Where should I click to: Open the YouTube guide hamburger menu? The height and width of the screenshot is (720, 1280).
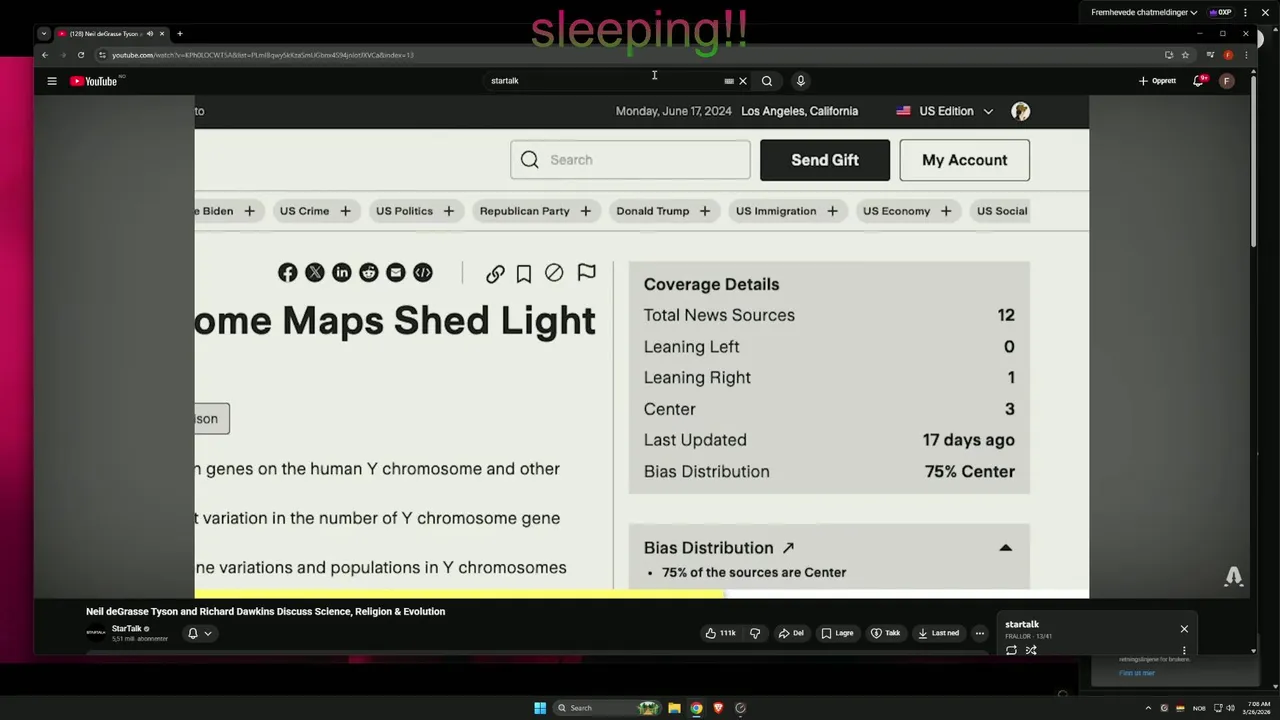tap(52, 81)
